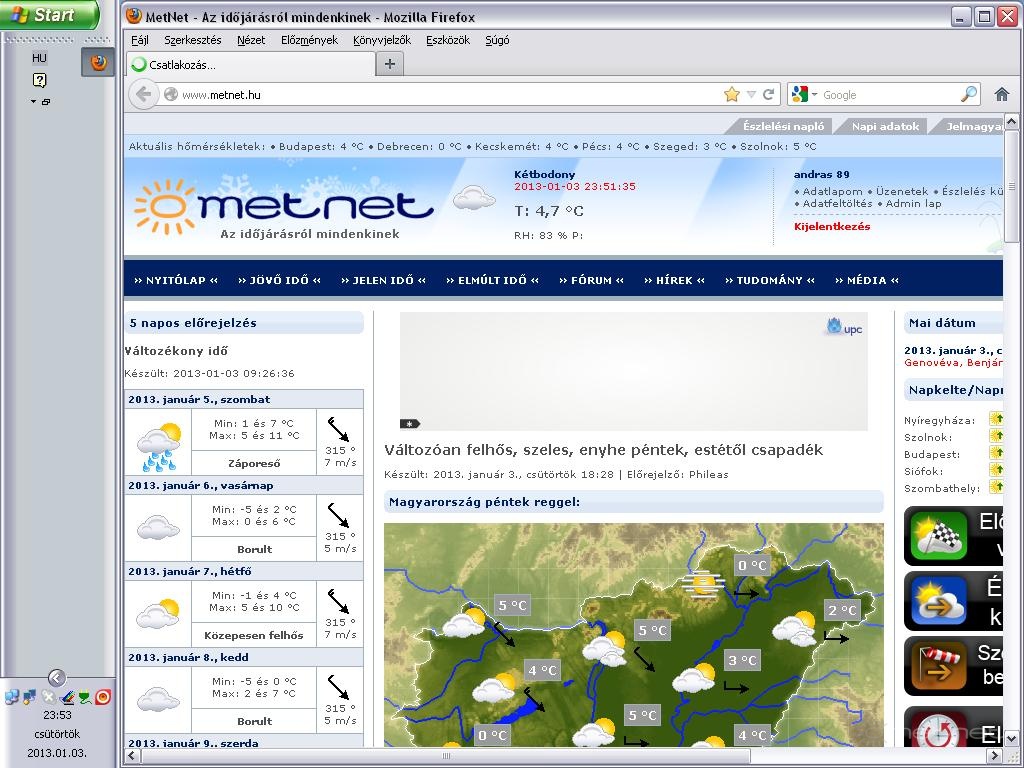The image size is (1024, 768).
Task: Open the URL history dropdown arrow
Action: (x=751, y=94)
